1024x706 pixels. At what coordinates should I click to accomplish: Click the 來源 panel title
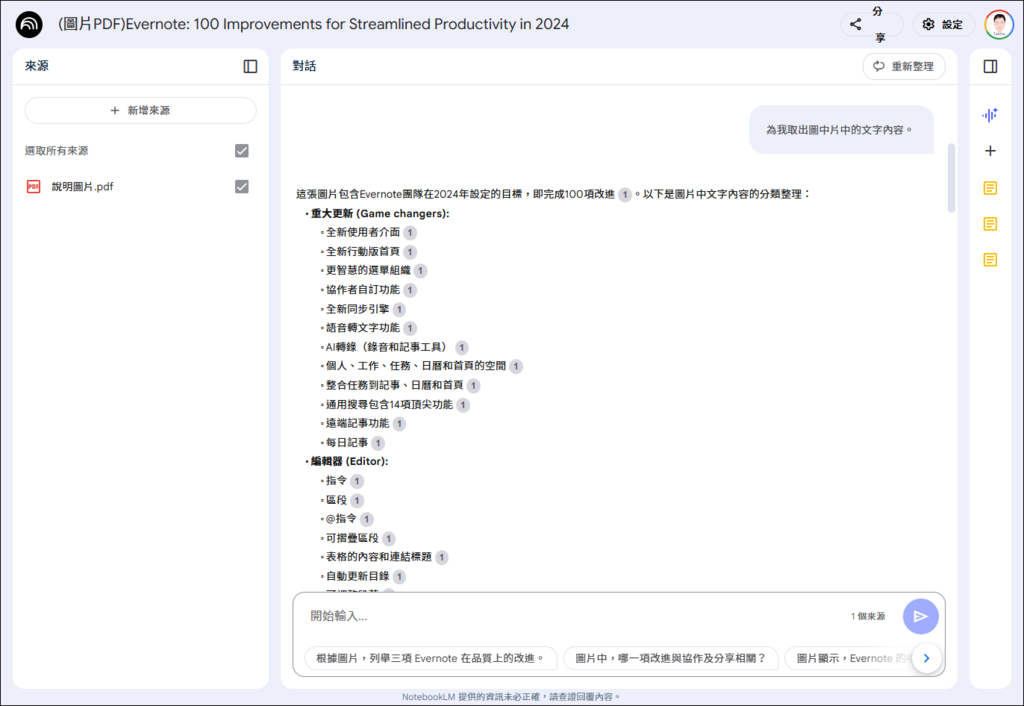tap(37, 66)
